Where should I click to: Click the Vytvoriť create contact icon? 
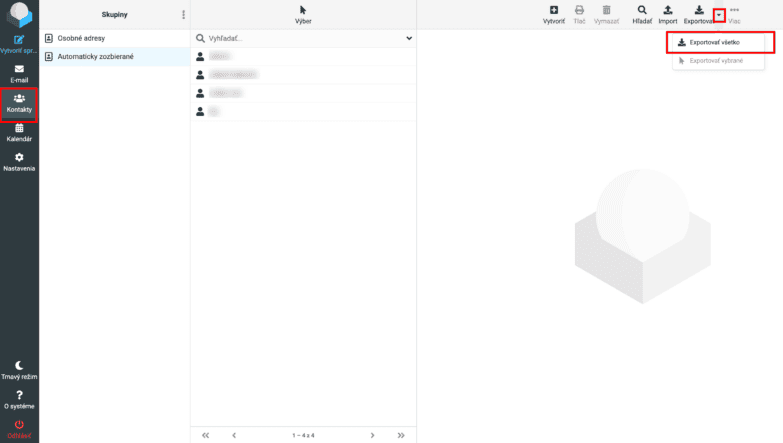(553, 13)
